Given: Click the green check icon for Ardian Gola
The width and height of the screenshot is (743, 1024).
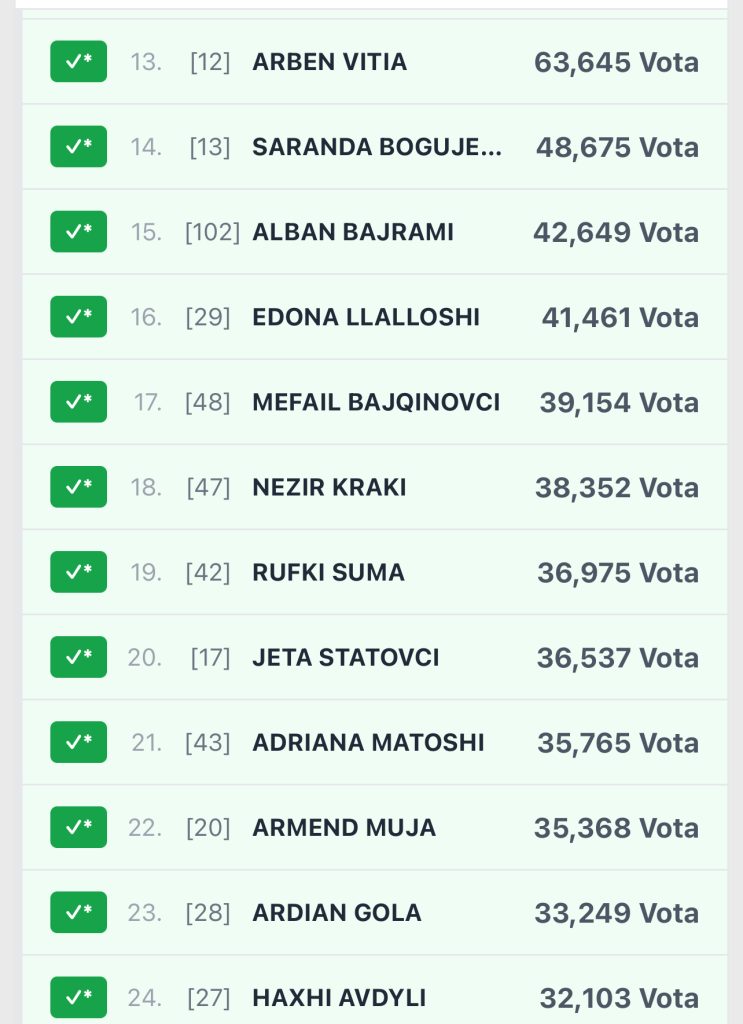Looking at the screenshot, I should [x=78, y=912].
